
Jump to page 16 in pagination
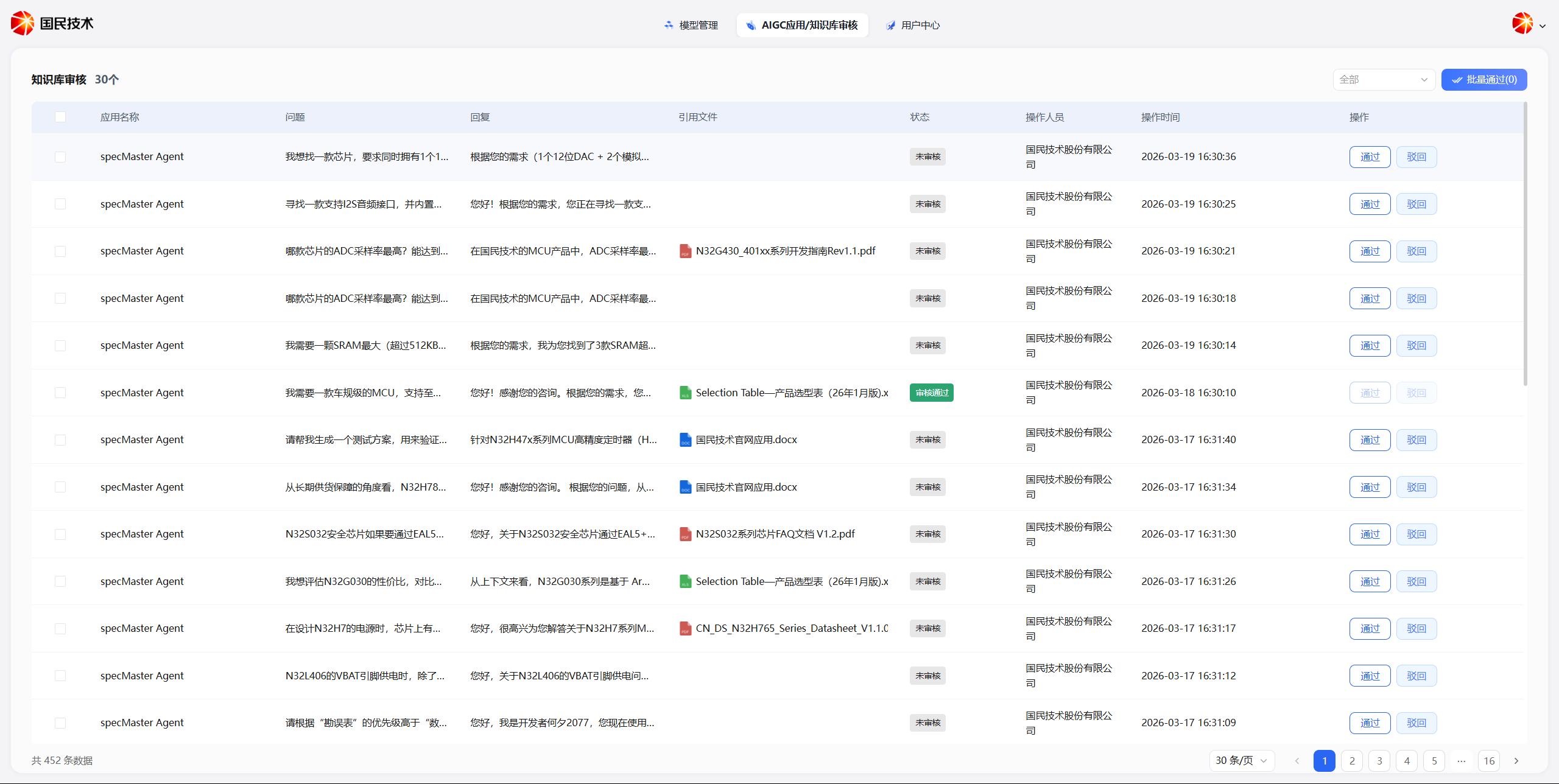tap(1489, 761)
